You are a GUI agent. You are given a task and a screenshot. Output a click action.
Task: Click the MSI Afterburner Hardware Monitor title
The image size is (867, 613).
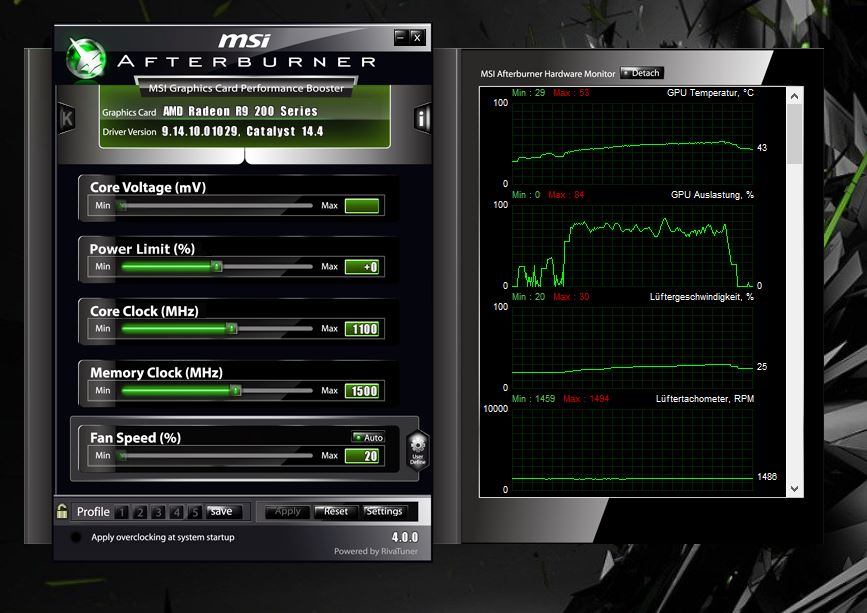point(547,74)
